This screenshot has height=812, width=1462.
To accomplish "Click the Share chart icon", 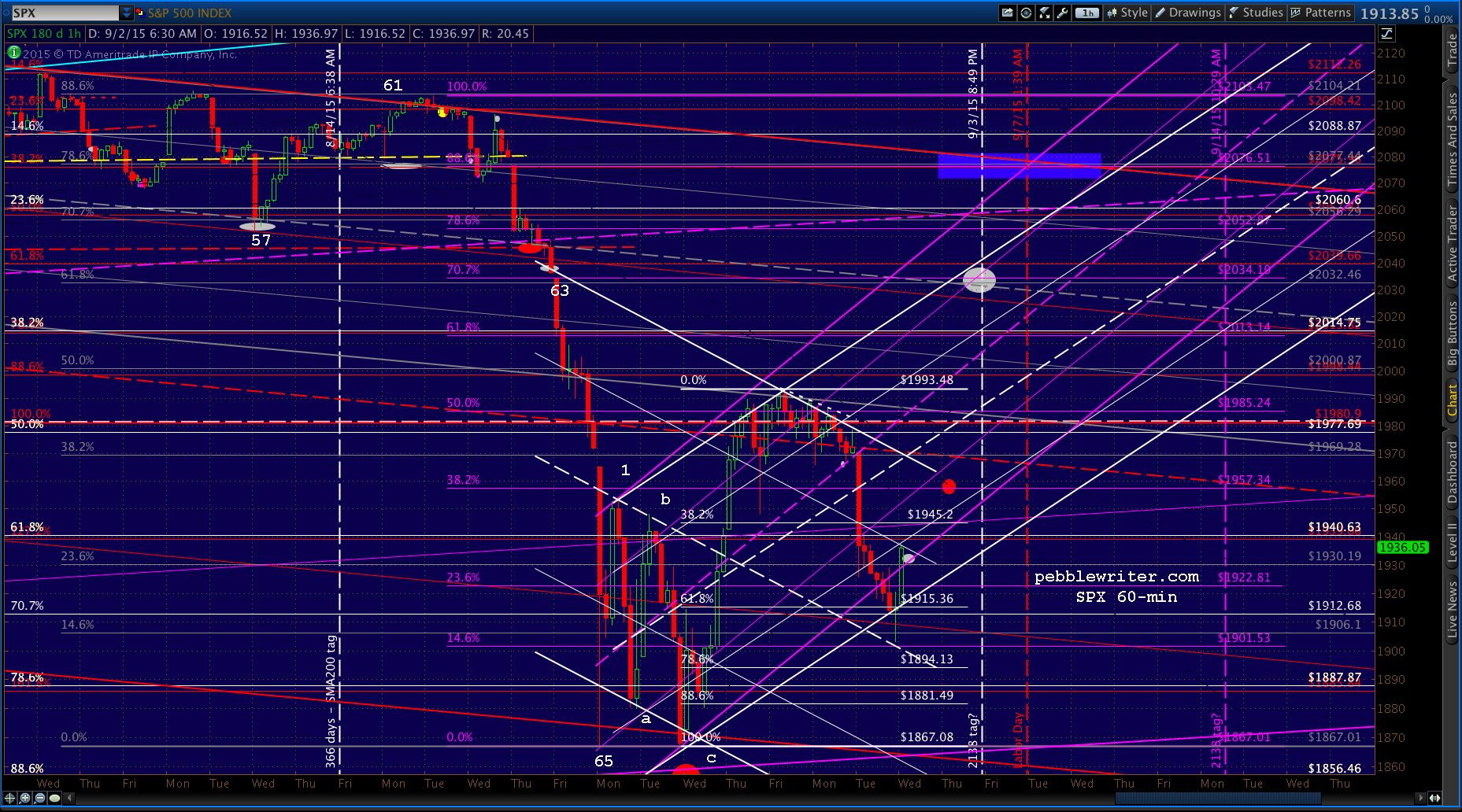I will coord(1008,13).
